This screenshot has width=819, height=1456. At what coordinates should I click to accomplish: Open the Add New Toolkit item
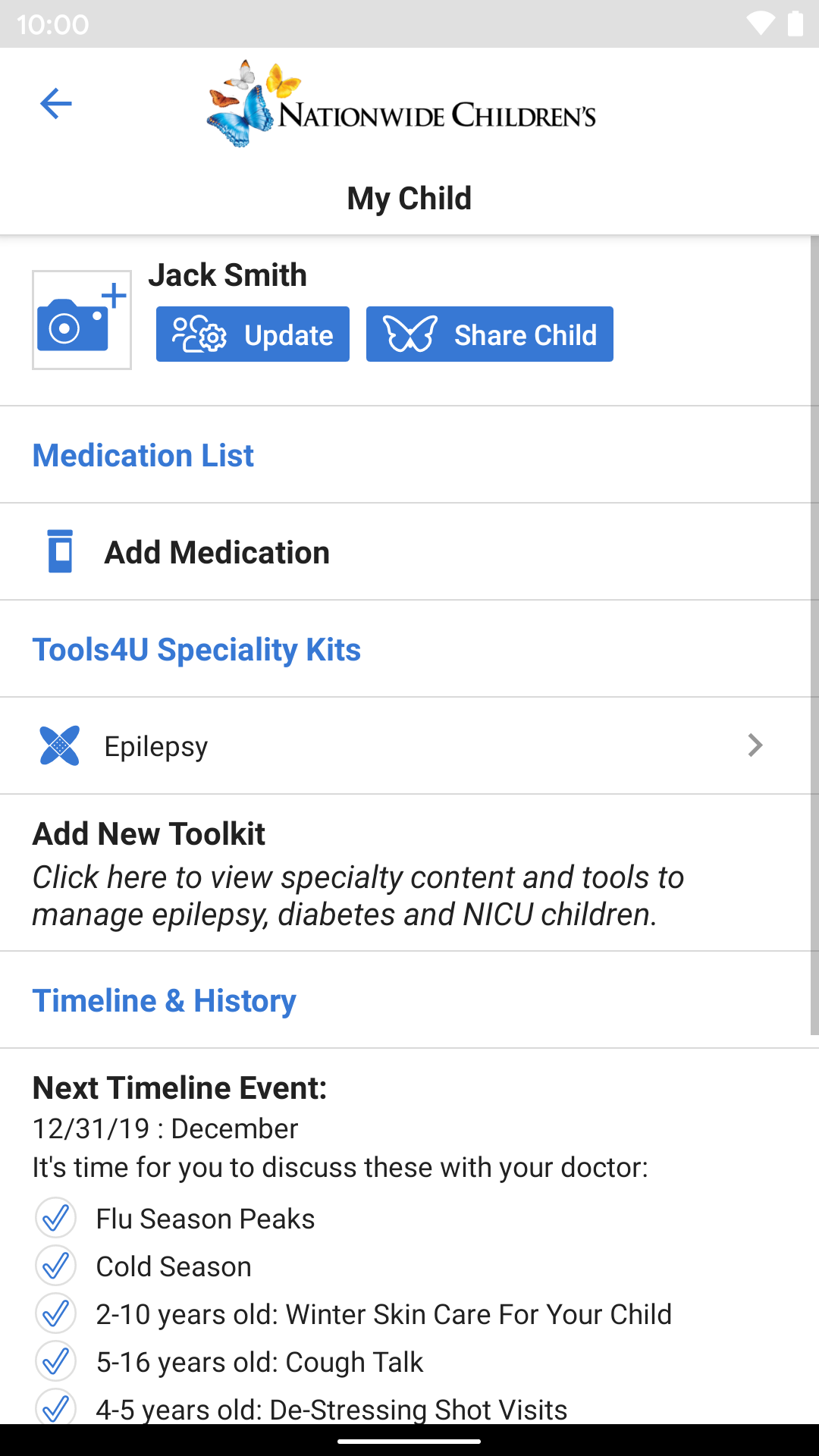[x=358, y=873]
